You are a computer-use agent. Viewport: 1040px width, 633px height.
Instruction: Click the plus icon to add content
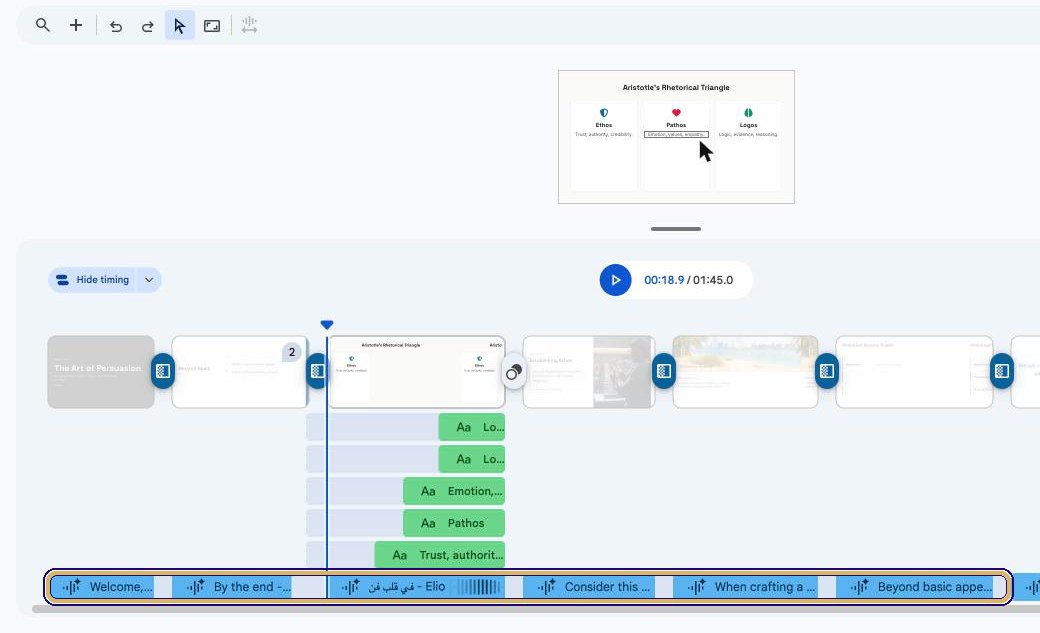[x=76, y=25]
